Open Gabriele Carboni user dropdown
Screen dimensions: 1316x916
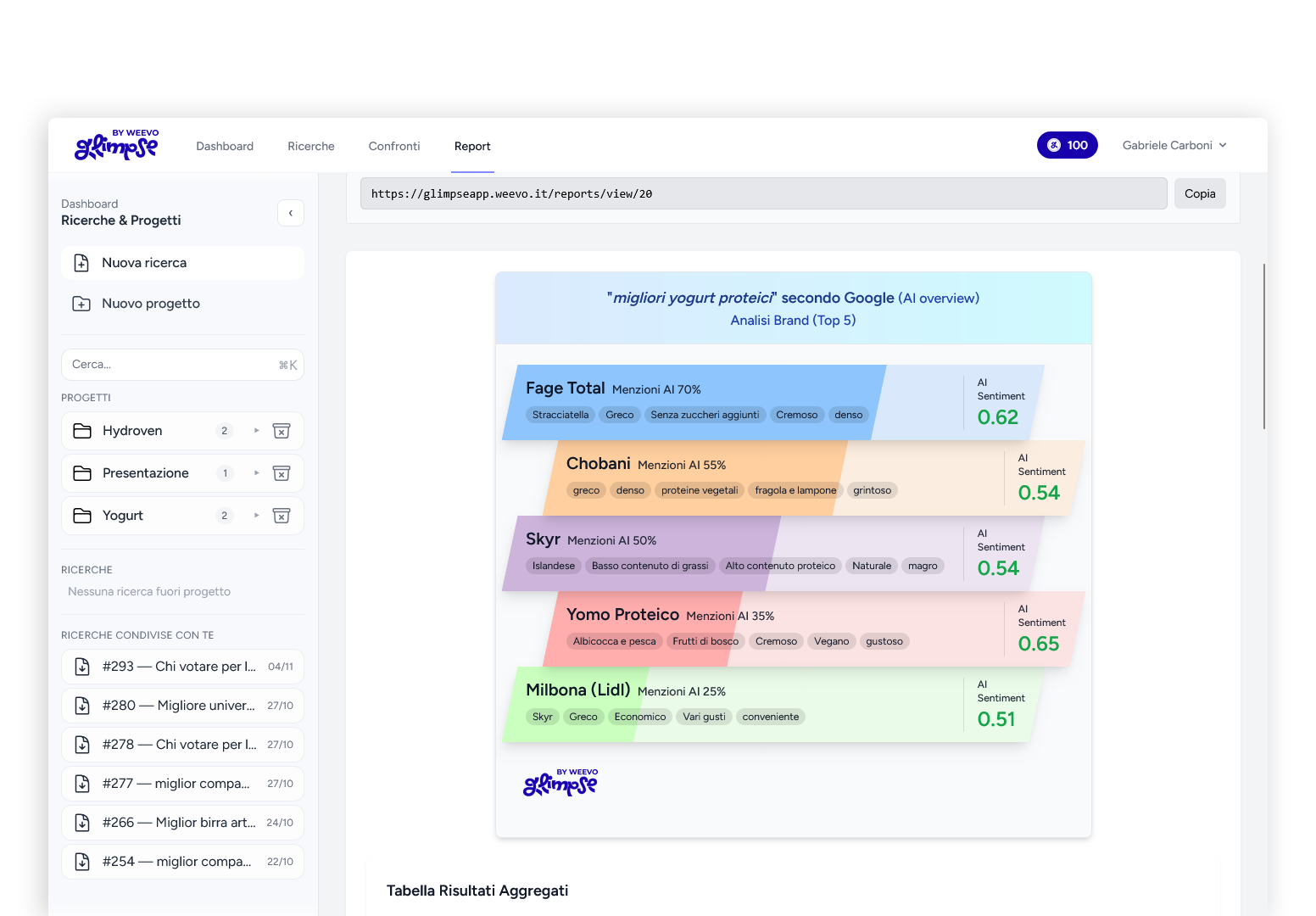click(x=1174, y=145)
